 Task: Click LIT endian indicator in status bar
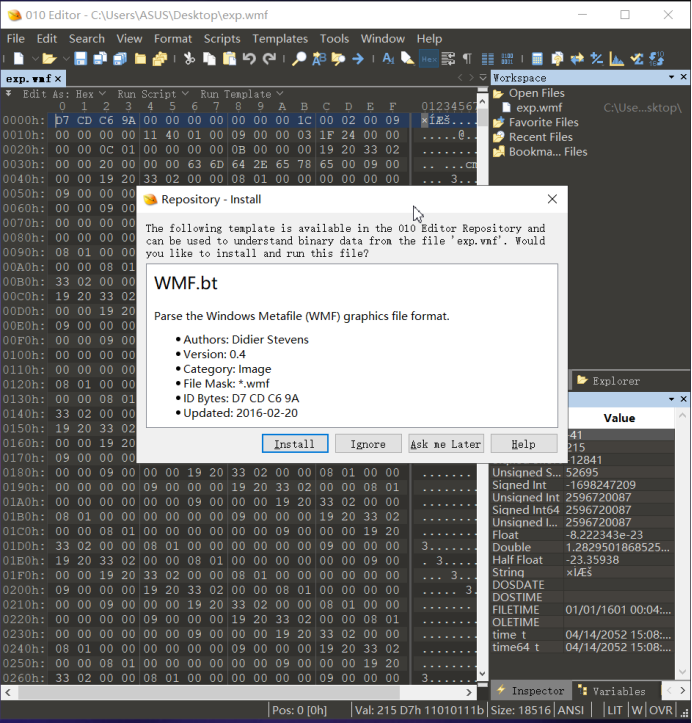pyautogui.click(x=615, y=710)
